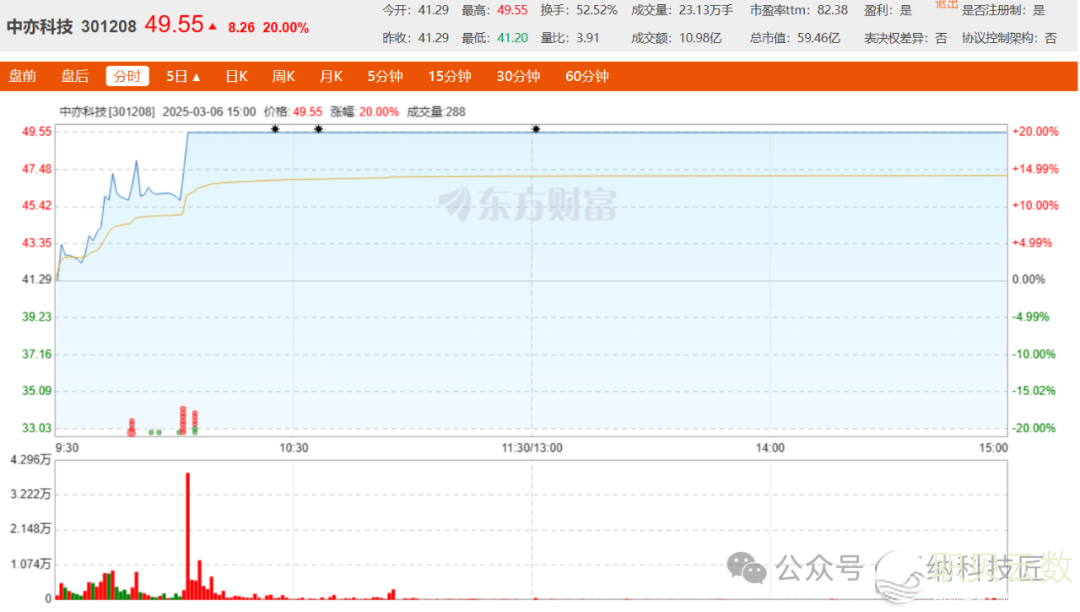Click the 35.09 price axis label
Image resolution: width=1080 pixels, height=612 pixels.
pyautogui.click(x=37, y=390)
